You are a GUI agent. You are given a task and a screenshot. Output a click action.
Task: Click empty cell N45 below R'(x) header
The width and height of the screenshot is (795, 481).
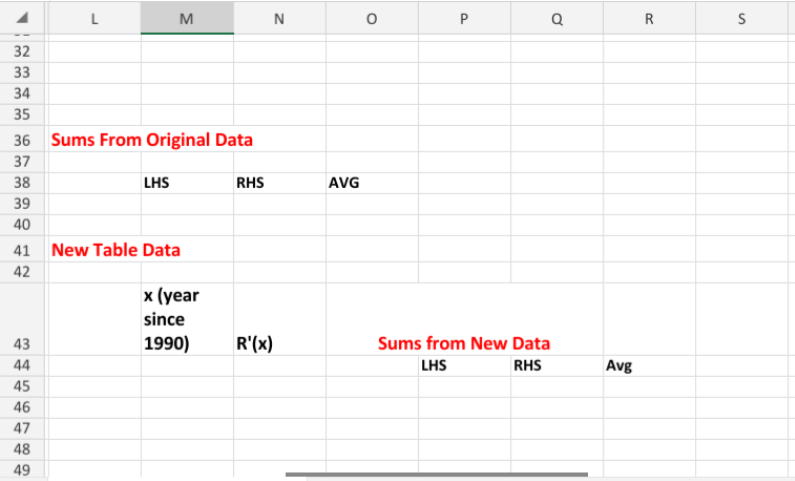(279, 386)
